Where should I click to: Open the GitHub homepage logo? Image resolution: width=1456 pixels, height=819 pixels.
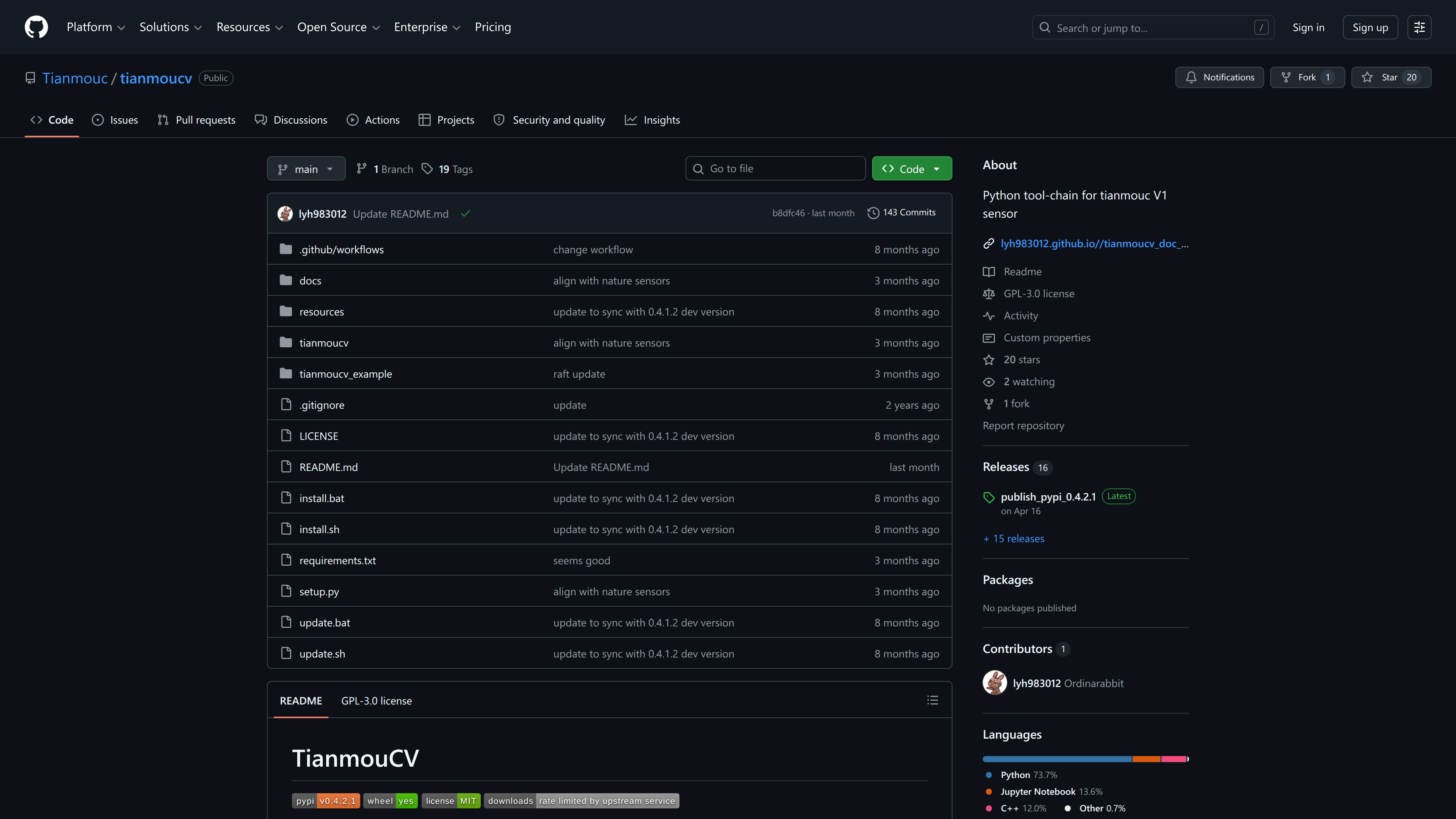[x=36, y=27]
